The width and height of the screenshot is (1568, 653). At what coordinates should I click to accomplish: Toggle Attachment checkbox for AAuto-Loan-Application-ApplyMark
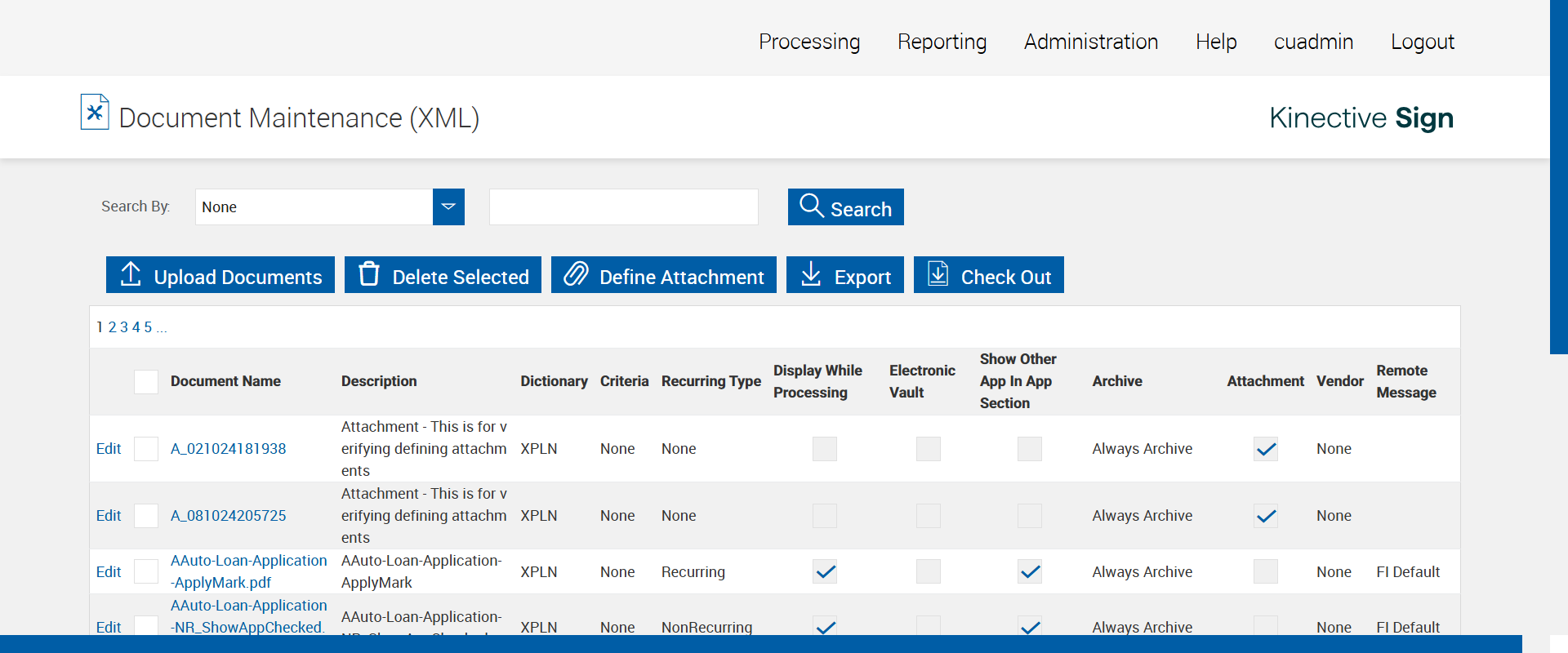[1266, 571]
